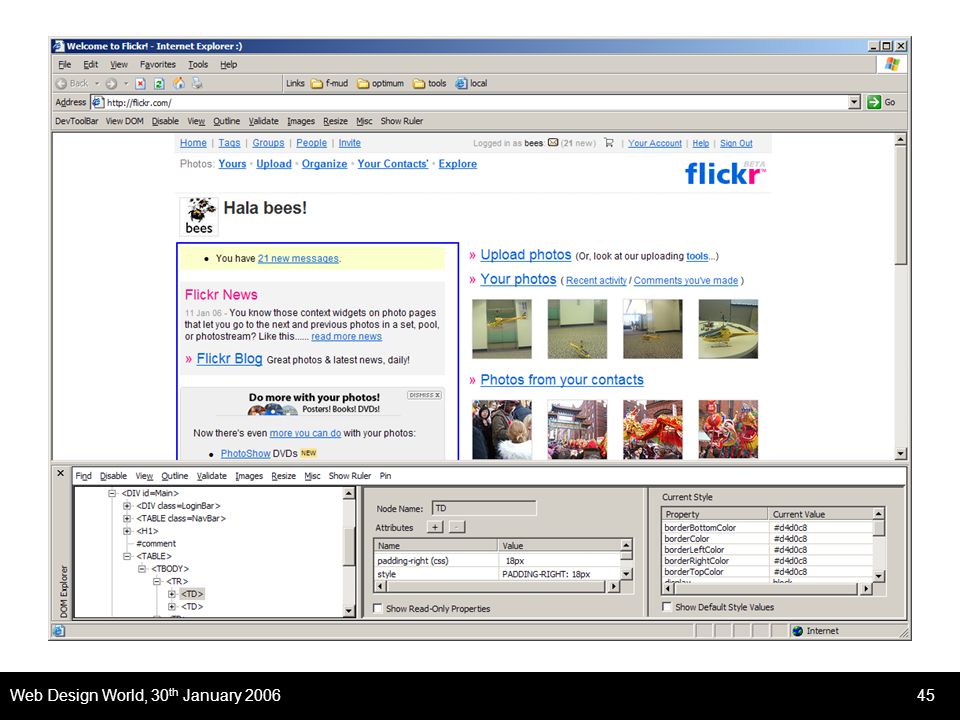This screenshot has width=960, height=720.
Task: Click the Windows flag logo
Action: (x=892, y=64)
